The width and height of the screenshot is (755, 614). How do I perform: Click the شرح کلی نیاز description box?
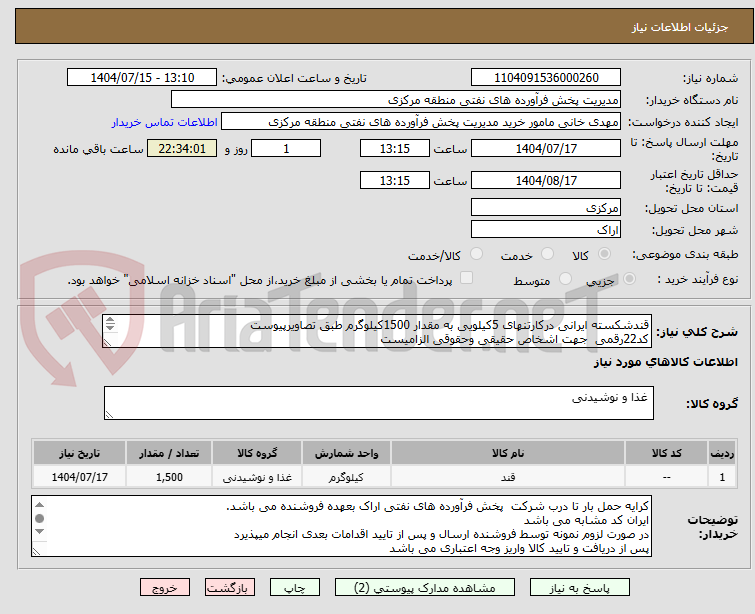click(377, 331)
